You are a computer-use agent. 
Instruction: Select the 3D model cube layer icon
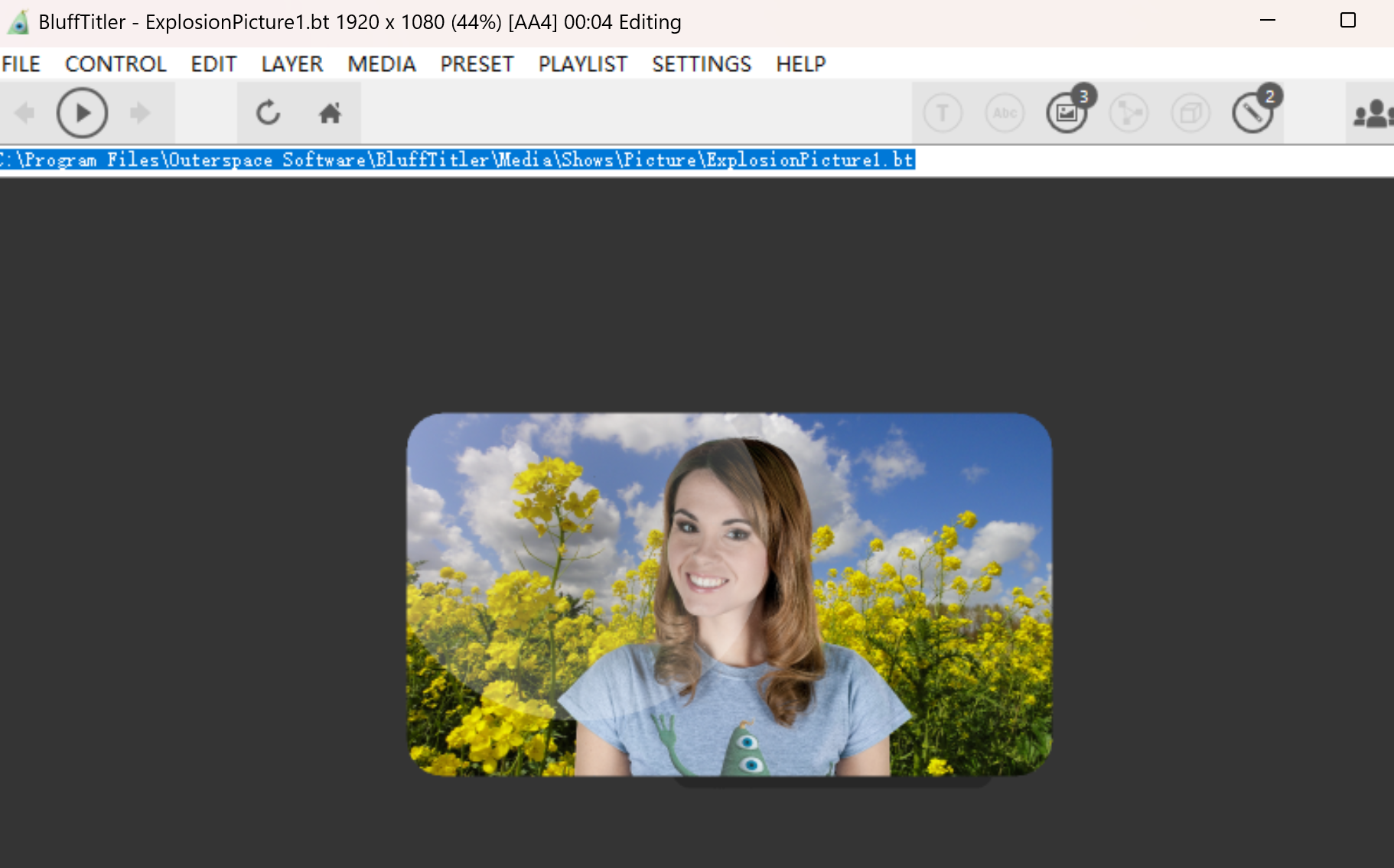[x=1190, y=113]
